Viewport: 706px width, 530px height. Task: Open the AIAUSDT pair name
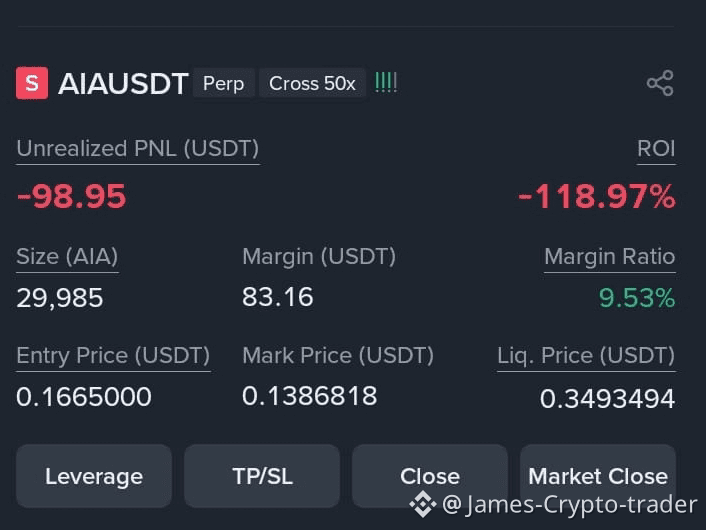[123, 84]
